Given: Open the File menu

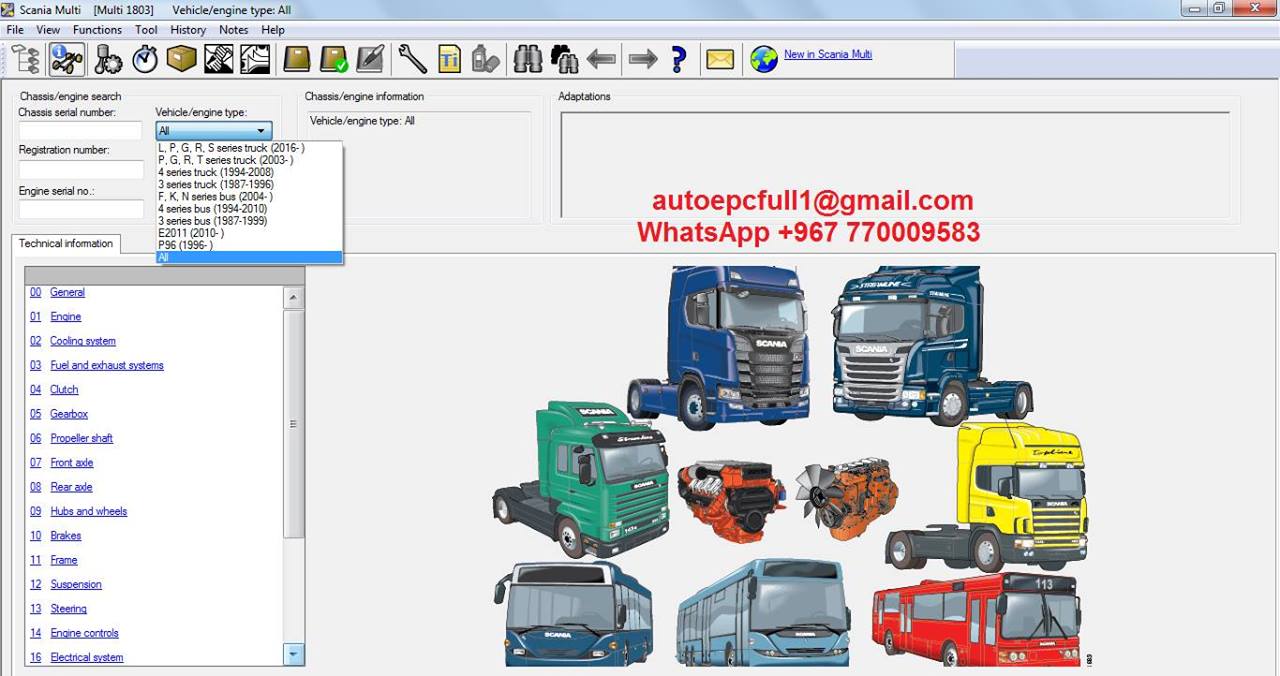Looking at the screenshot, I should coord(15,30).
